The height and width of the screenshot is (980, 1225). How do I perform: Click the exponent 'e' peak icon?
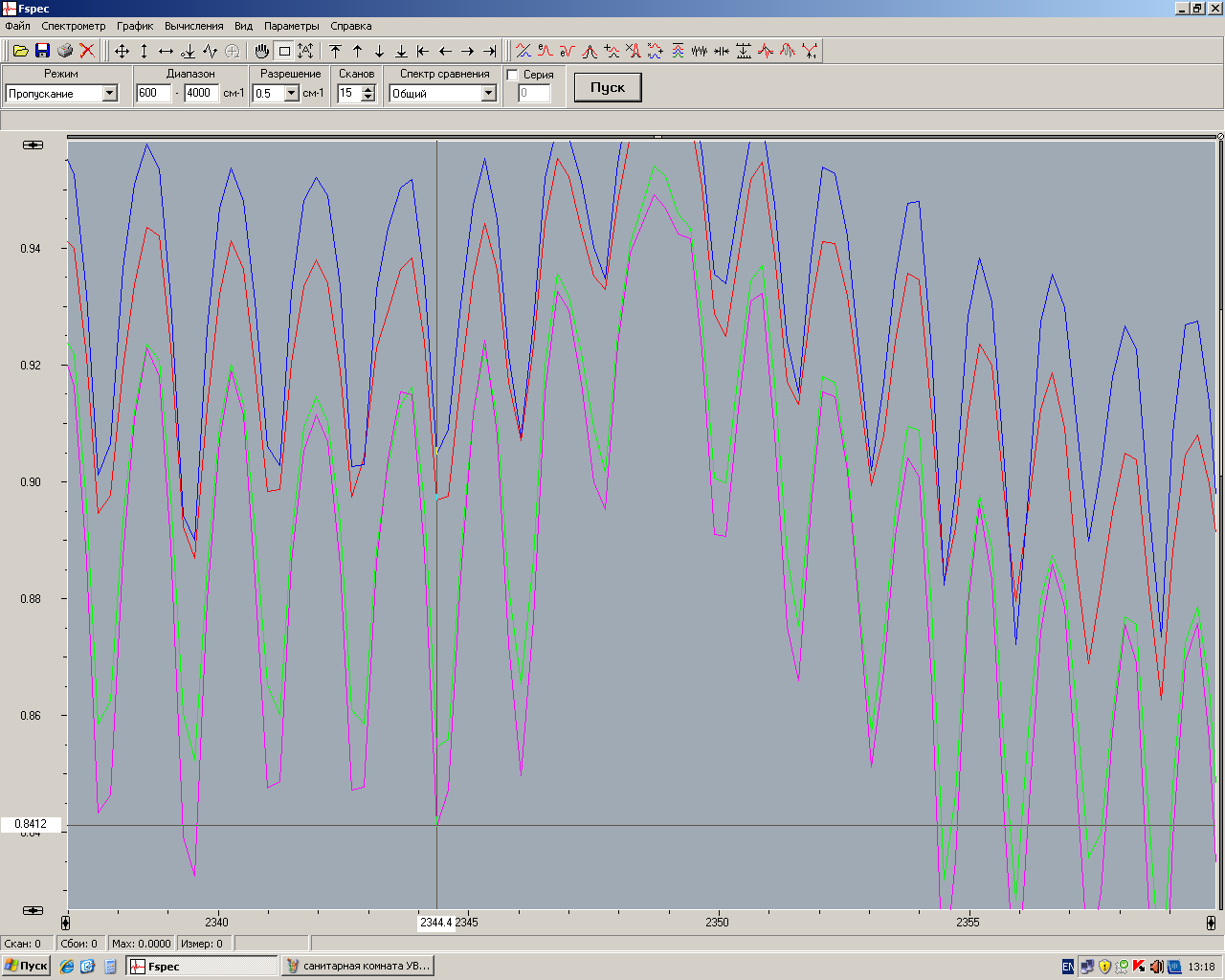click(546, 51)
